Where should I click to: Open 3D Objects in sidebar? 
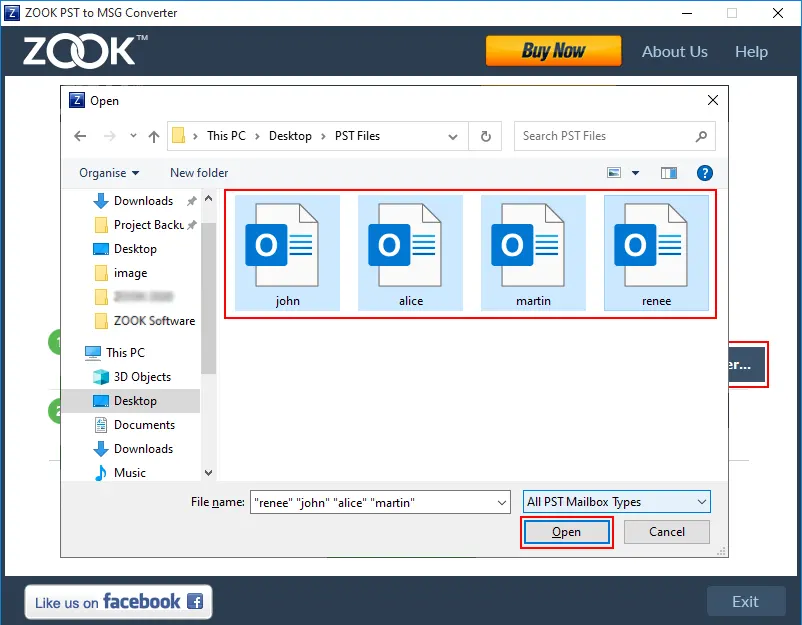pyautogui.click(x=142, y=376)
